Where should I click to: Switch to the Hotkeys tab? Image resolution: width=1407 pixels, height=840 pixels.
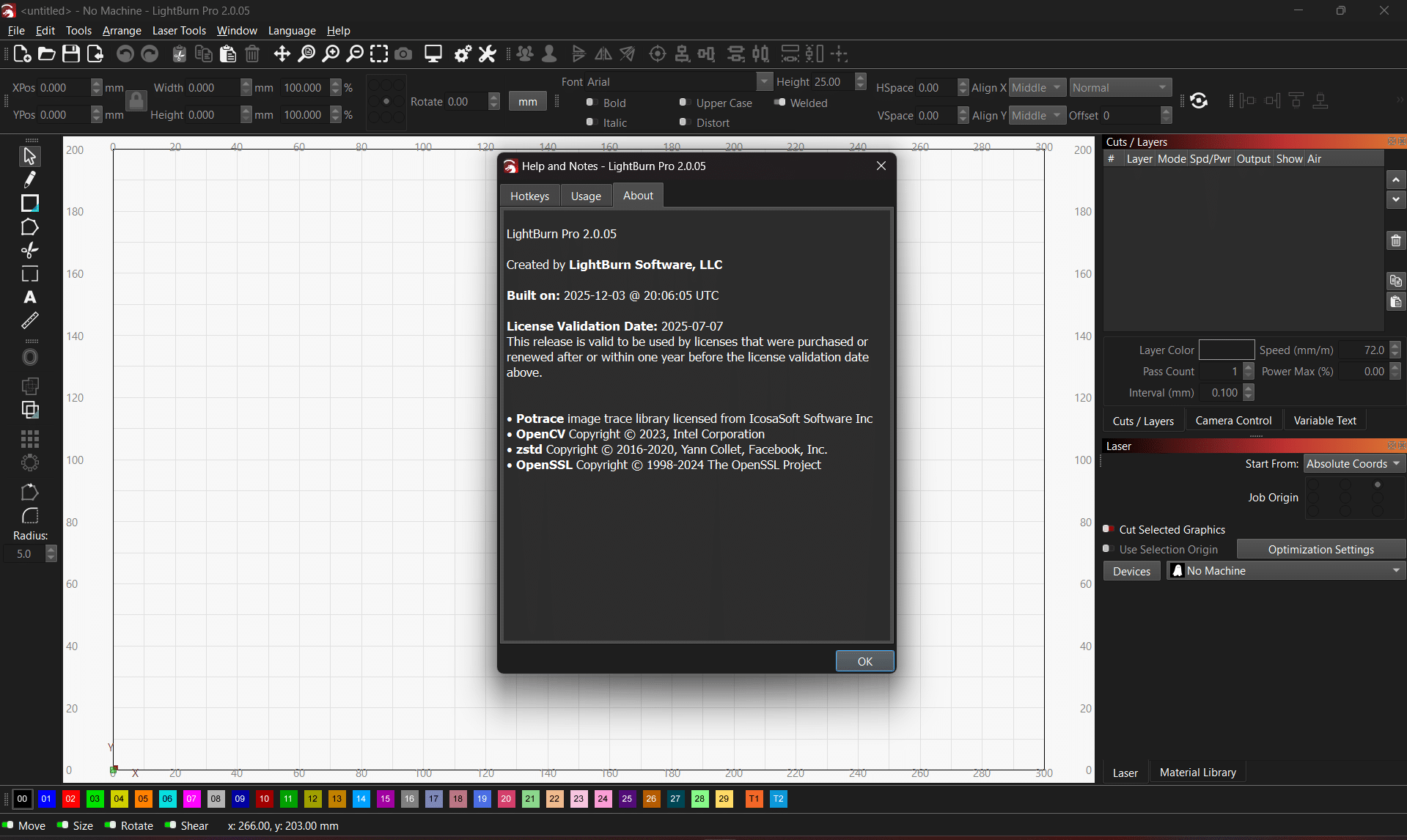(x=529, y=196)
